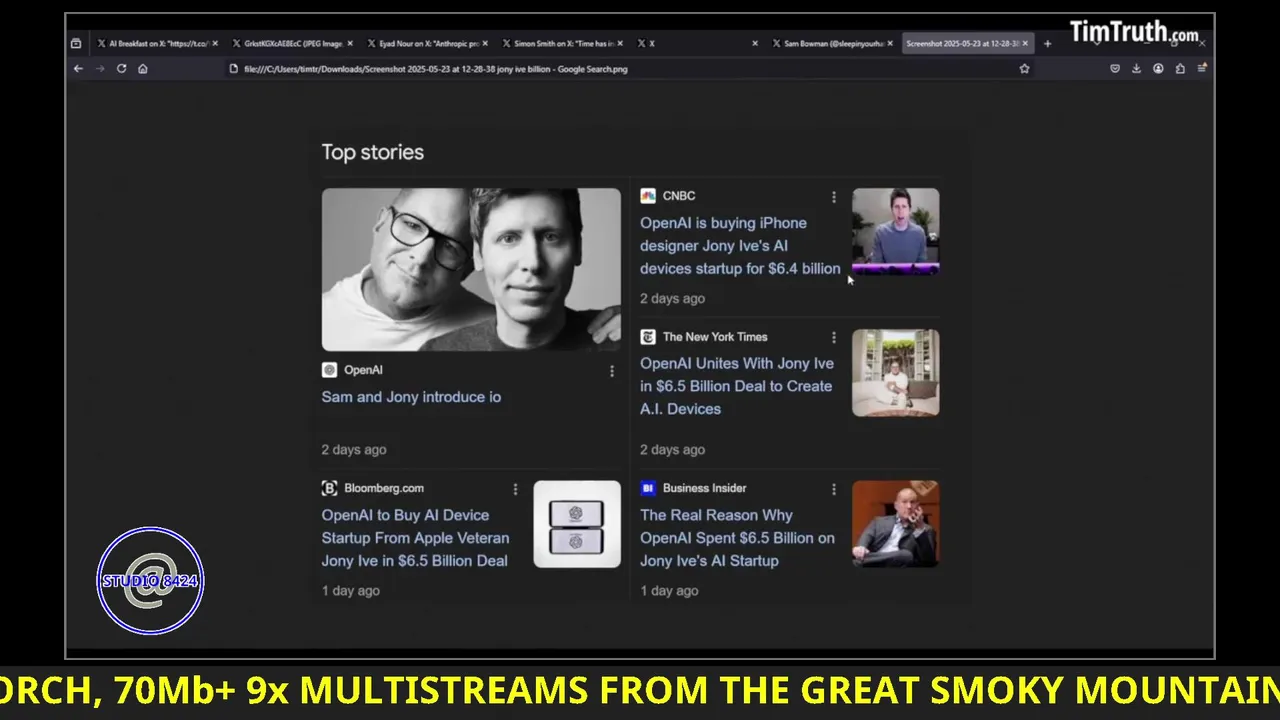Open CNBC headline about $6.4 billion deal
The width and height of the screenshot is (1280, 720).
[x=740, y=246]
